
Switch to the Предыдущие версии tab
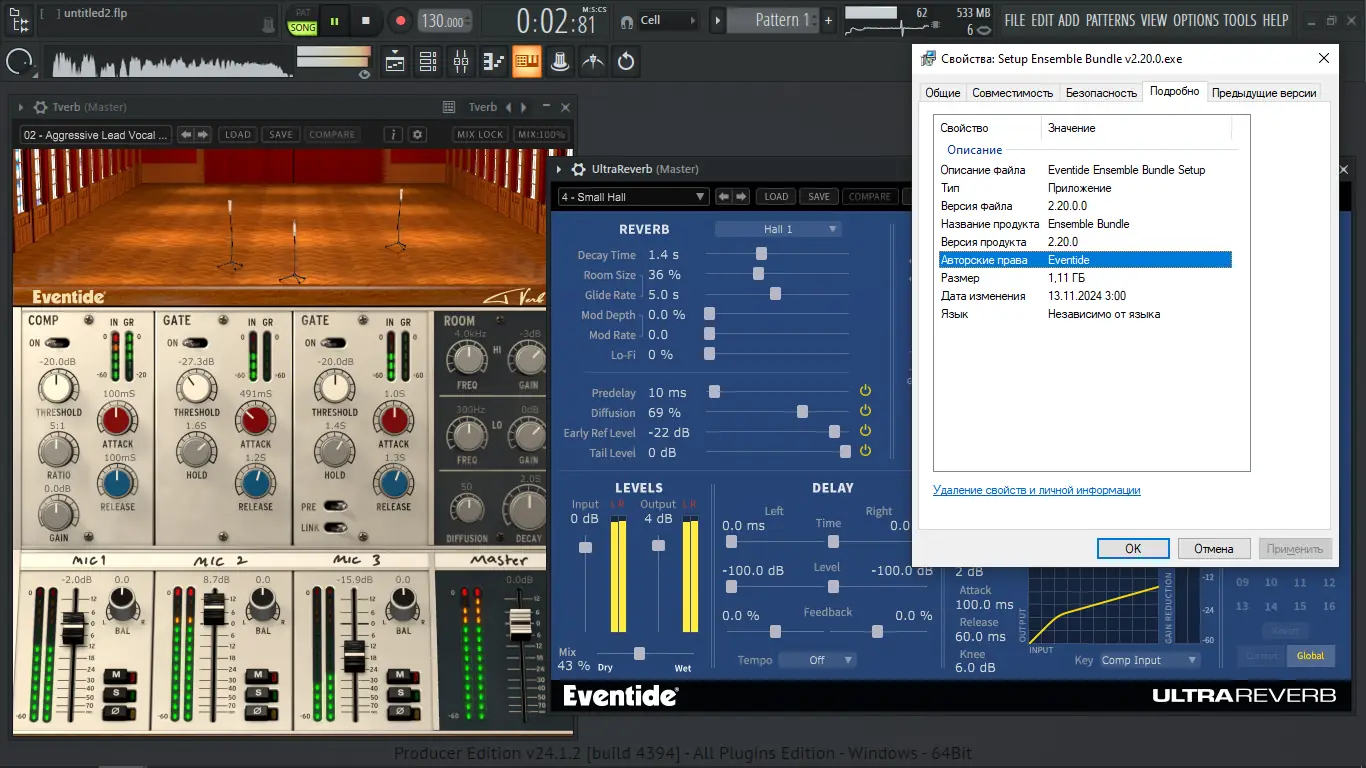tap(1264, 92)
